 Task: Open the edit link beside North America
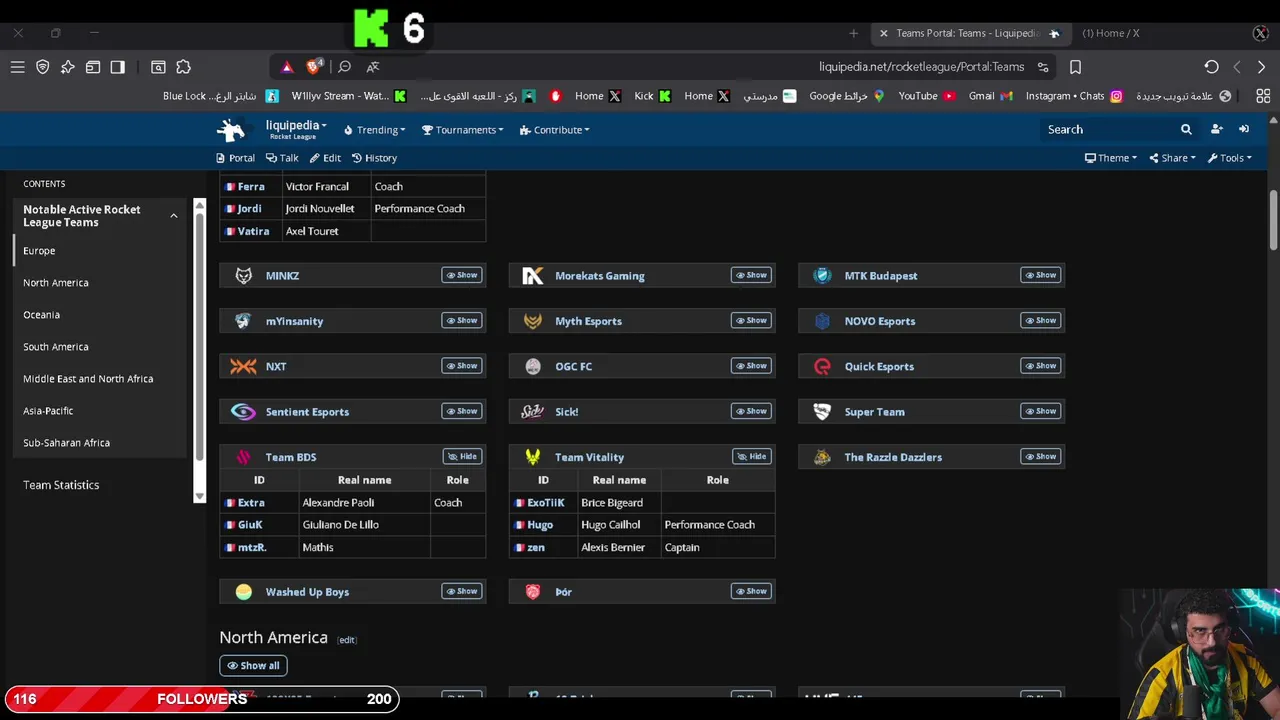point(347,640)
